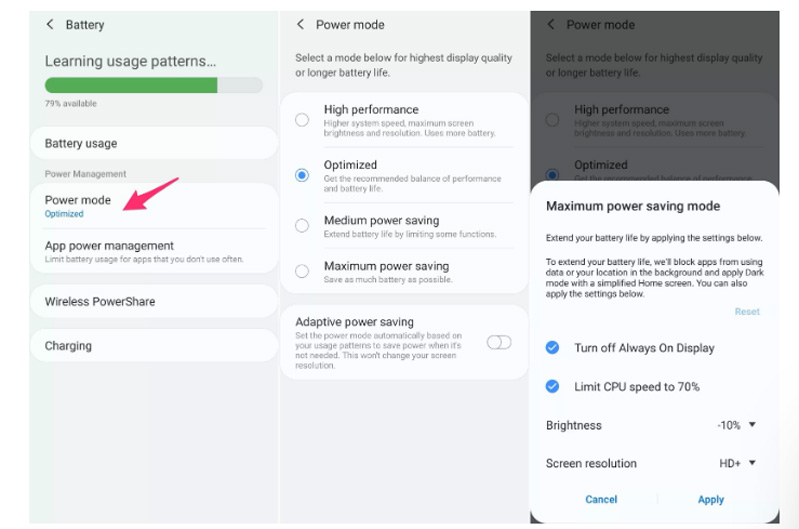Open Charging settings
The width and height of the screenshot is (799, 529).
click(153, 346)
